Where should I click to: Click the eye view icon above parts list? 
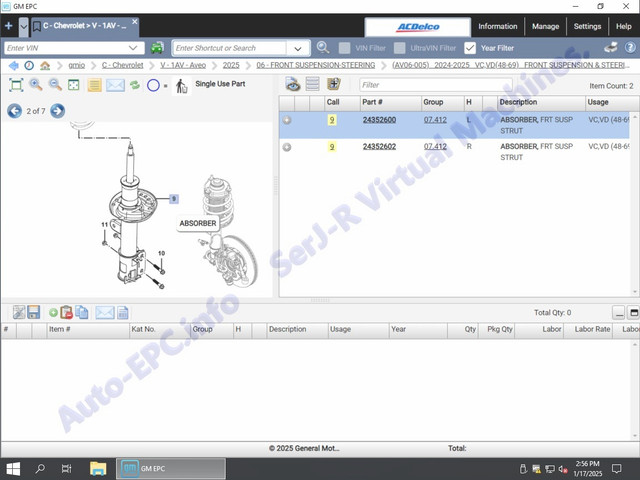point(293,84)
